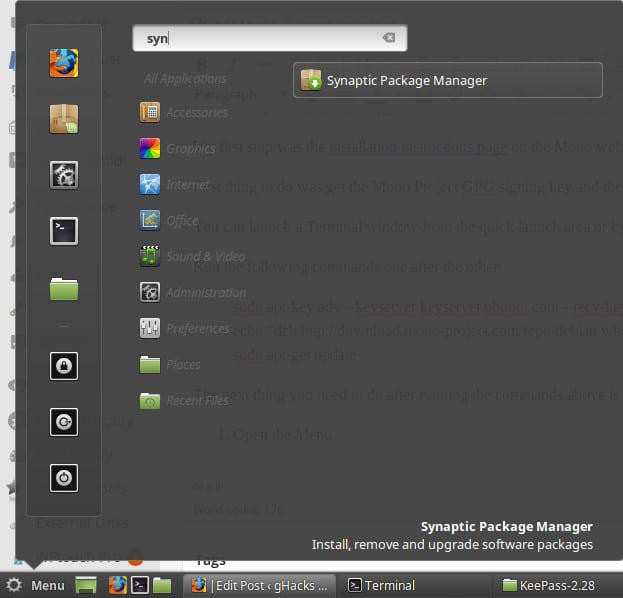Viewport: 623px width, 598px height.
Task: Select the All Applications category
Action: click(x=185, y=78)
